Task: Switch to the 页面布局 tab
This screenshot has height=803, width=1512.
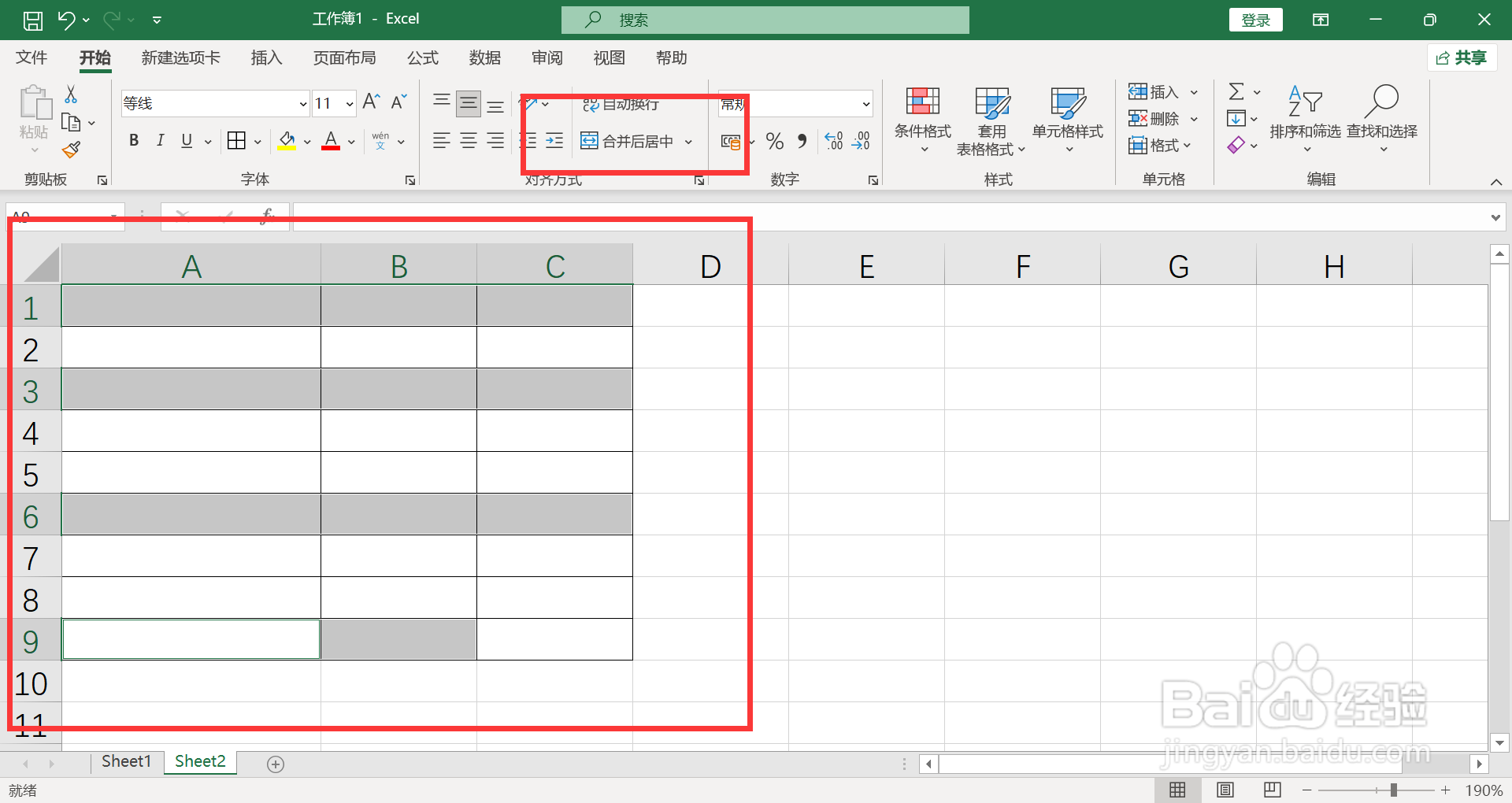Action: tap(344, 57)
